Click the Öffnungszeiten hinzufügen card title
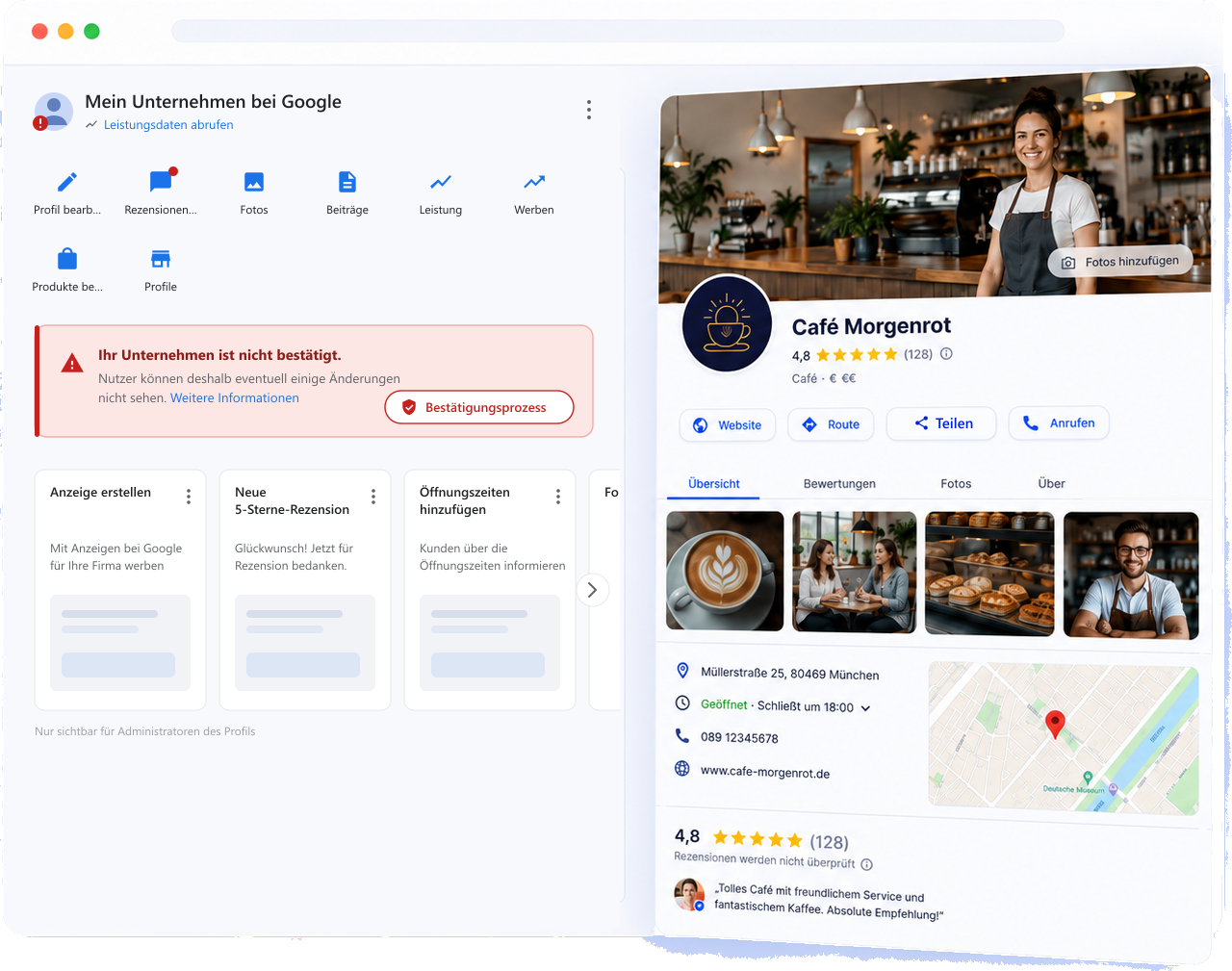Screen dimensions: 1232x971 (x=465, y=501)
